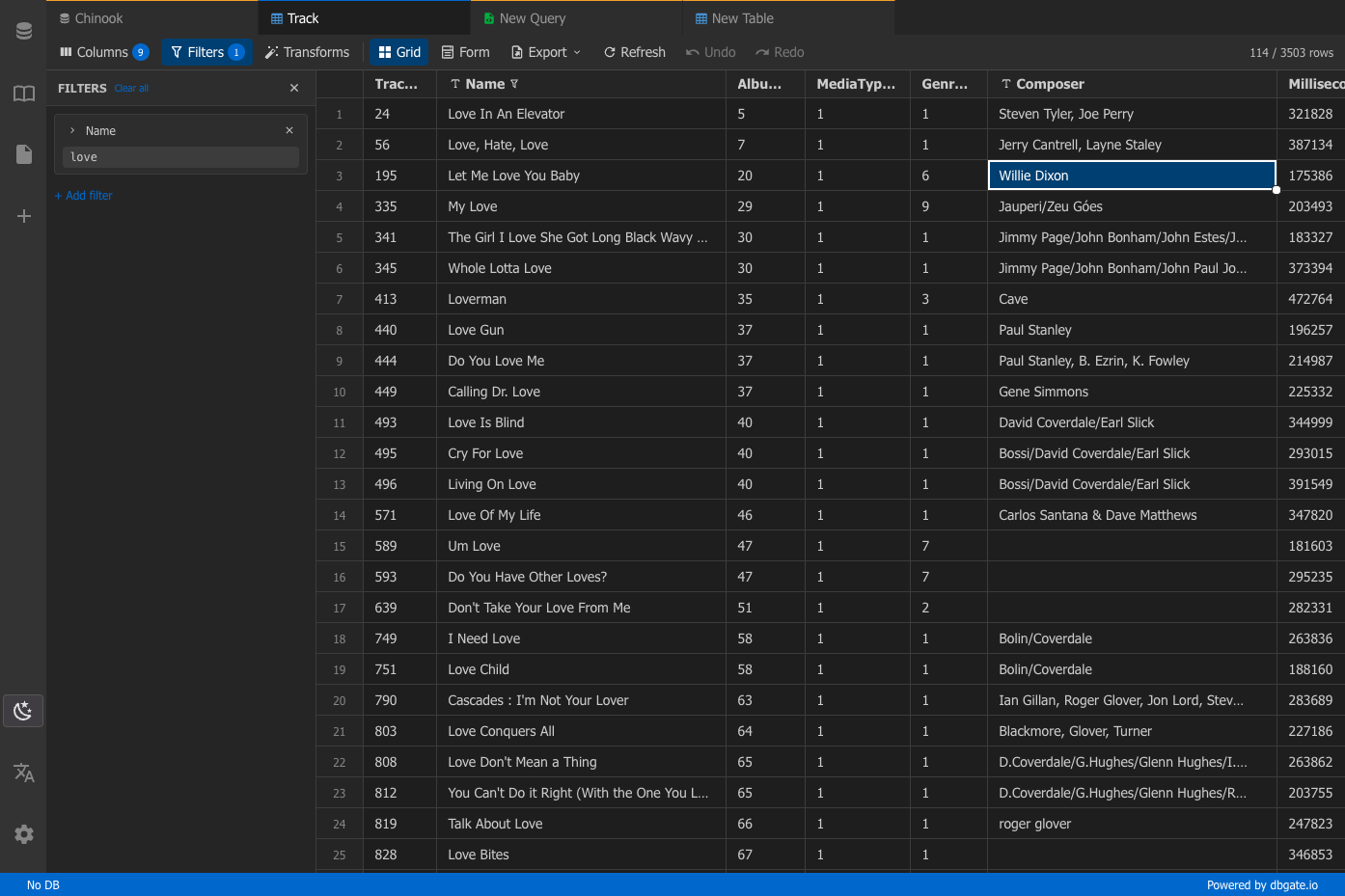Refresh the table data
This screenshot has width=1345, height=896.
coord(635,52)
